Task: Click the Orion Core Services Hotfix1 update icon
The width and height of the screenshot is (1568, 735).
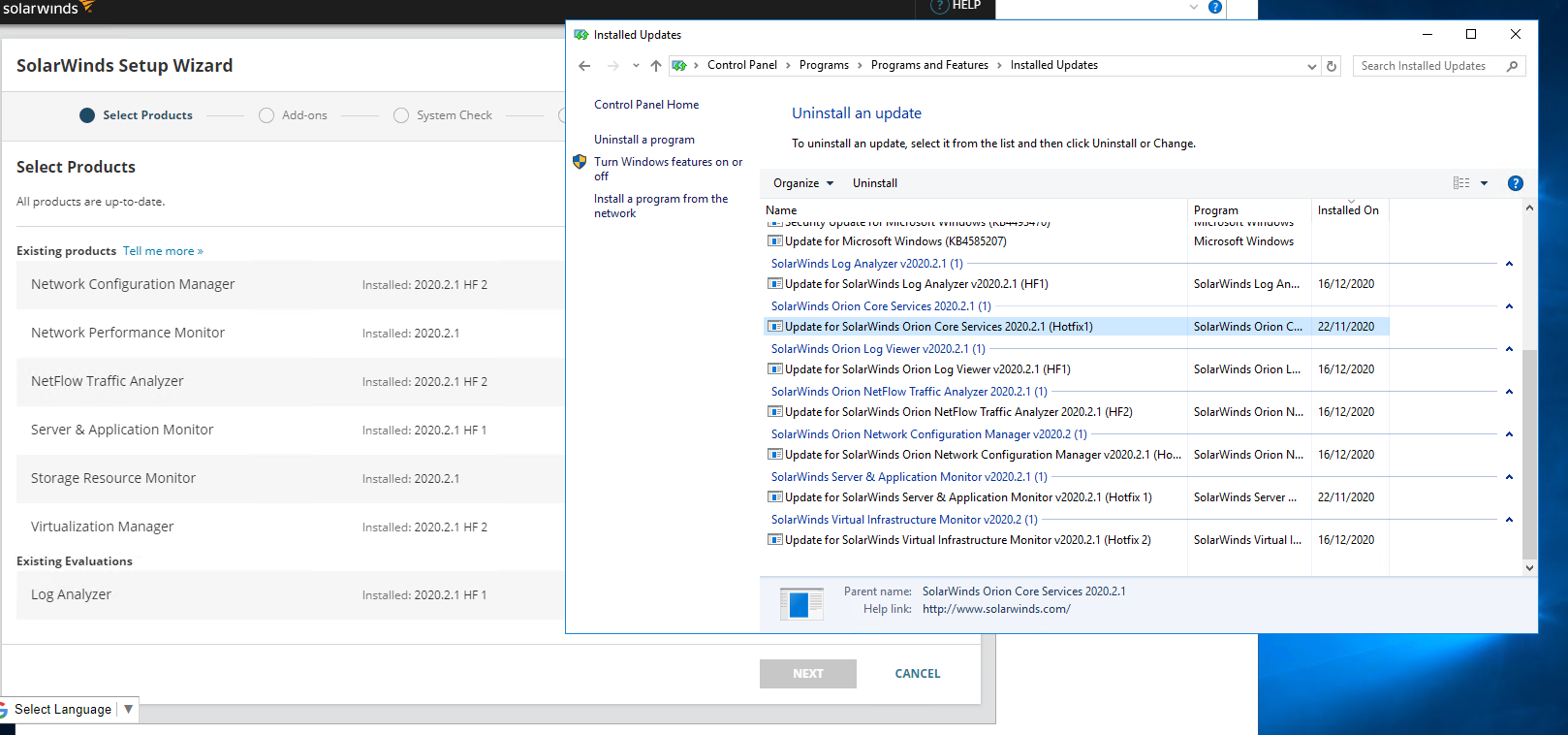Action: click(x=775, y=327)
